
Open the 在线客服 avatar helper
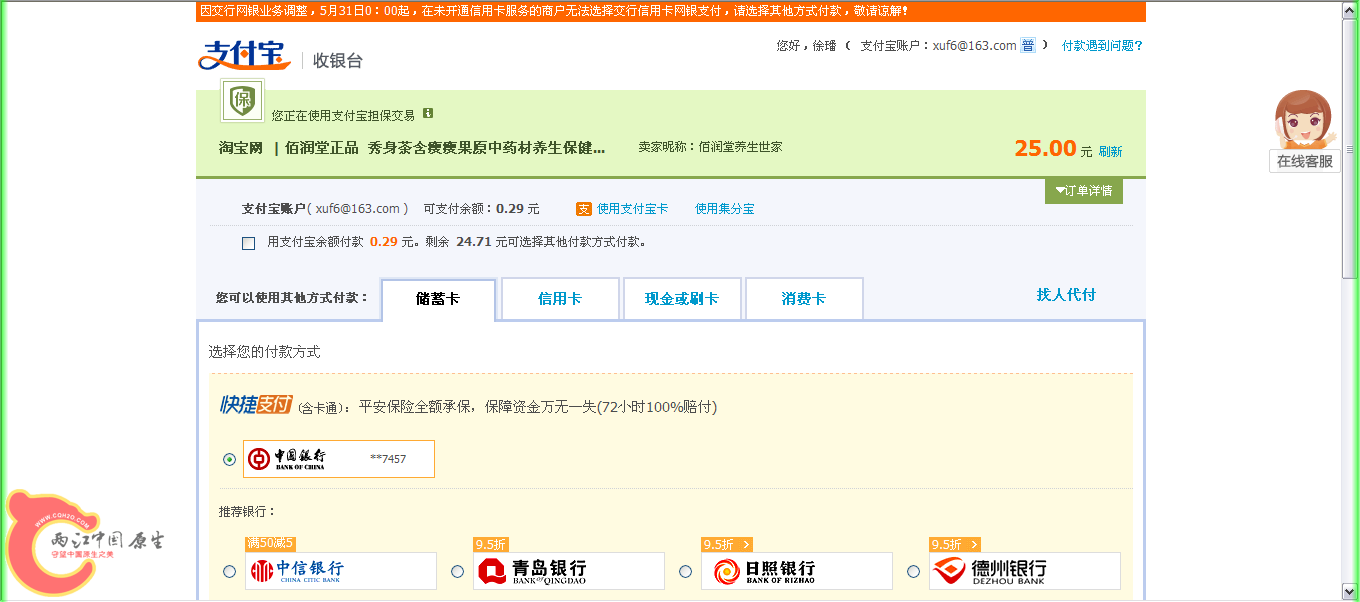click(1304, 120)
